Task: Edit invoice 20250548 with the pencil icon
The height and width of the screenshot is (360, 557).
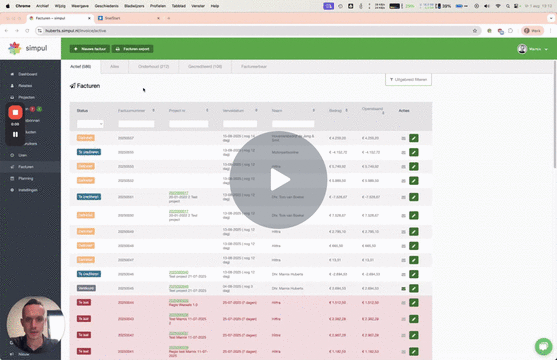Action: coord(413,246)
